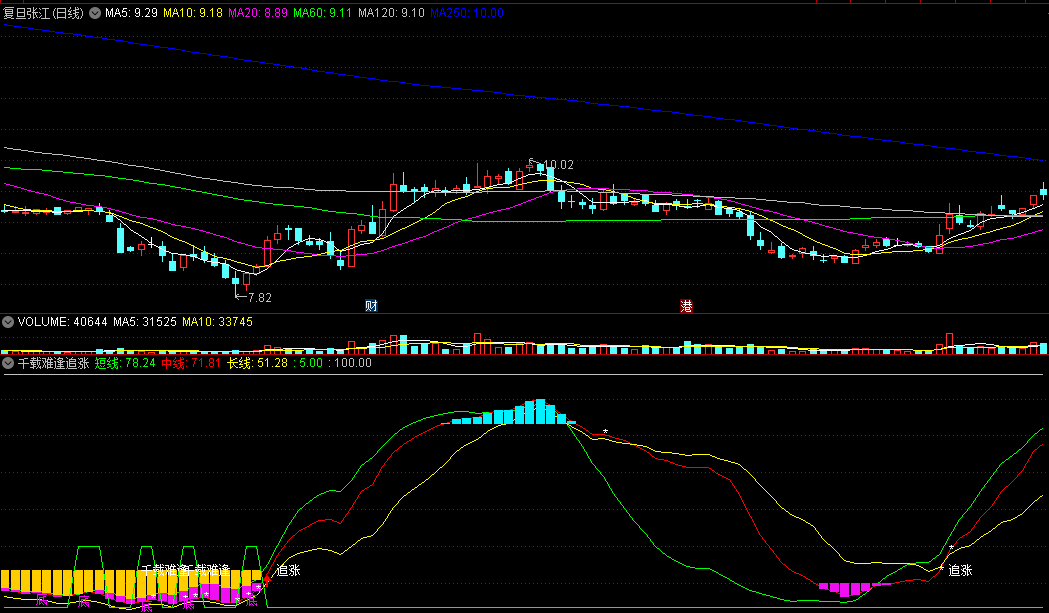Select the MA60: 9.11 label
The image size is (1049, 613).
(322, 13)
